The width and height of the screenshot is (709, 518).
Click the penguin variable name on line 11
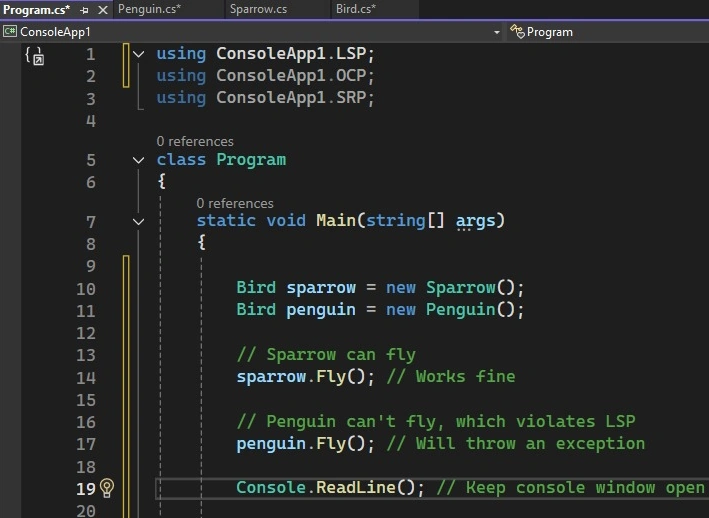pyautogui.click(x=321, y=310)
